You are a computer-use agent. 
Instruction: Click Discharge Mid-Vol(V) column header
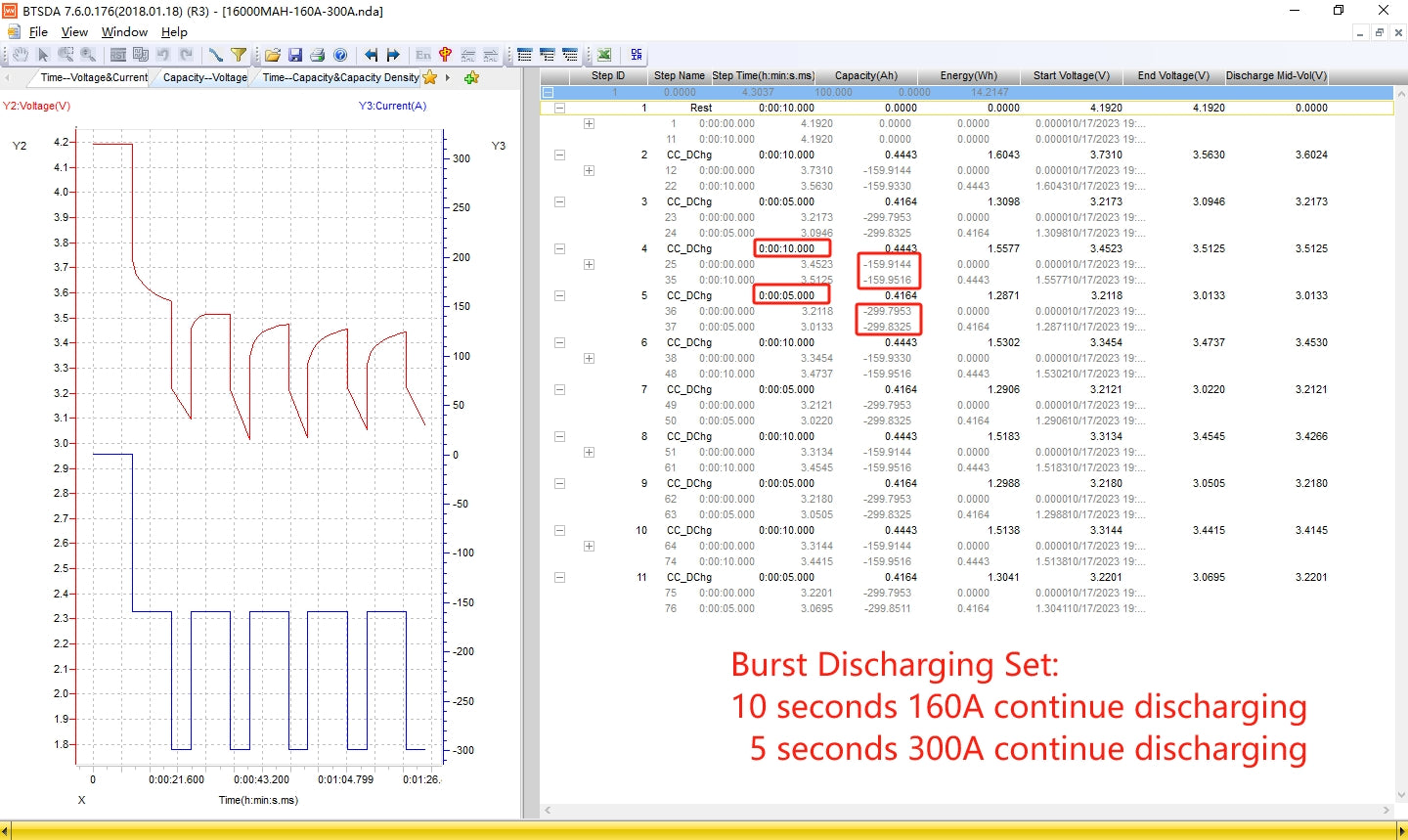click(x=1276, y=75)
